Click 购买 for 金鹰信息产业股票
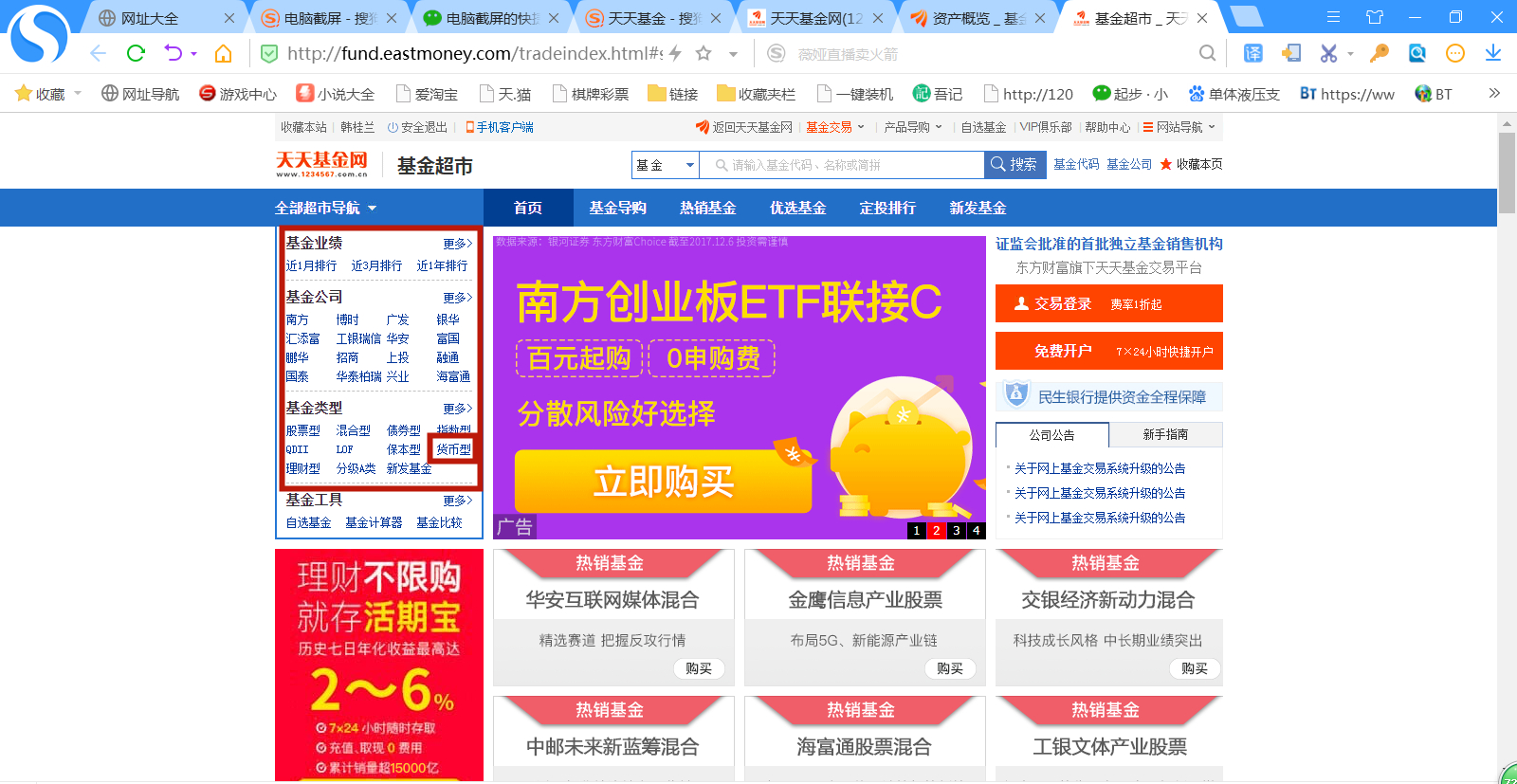 tap(950, 668)
